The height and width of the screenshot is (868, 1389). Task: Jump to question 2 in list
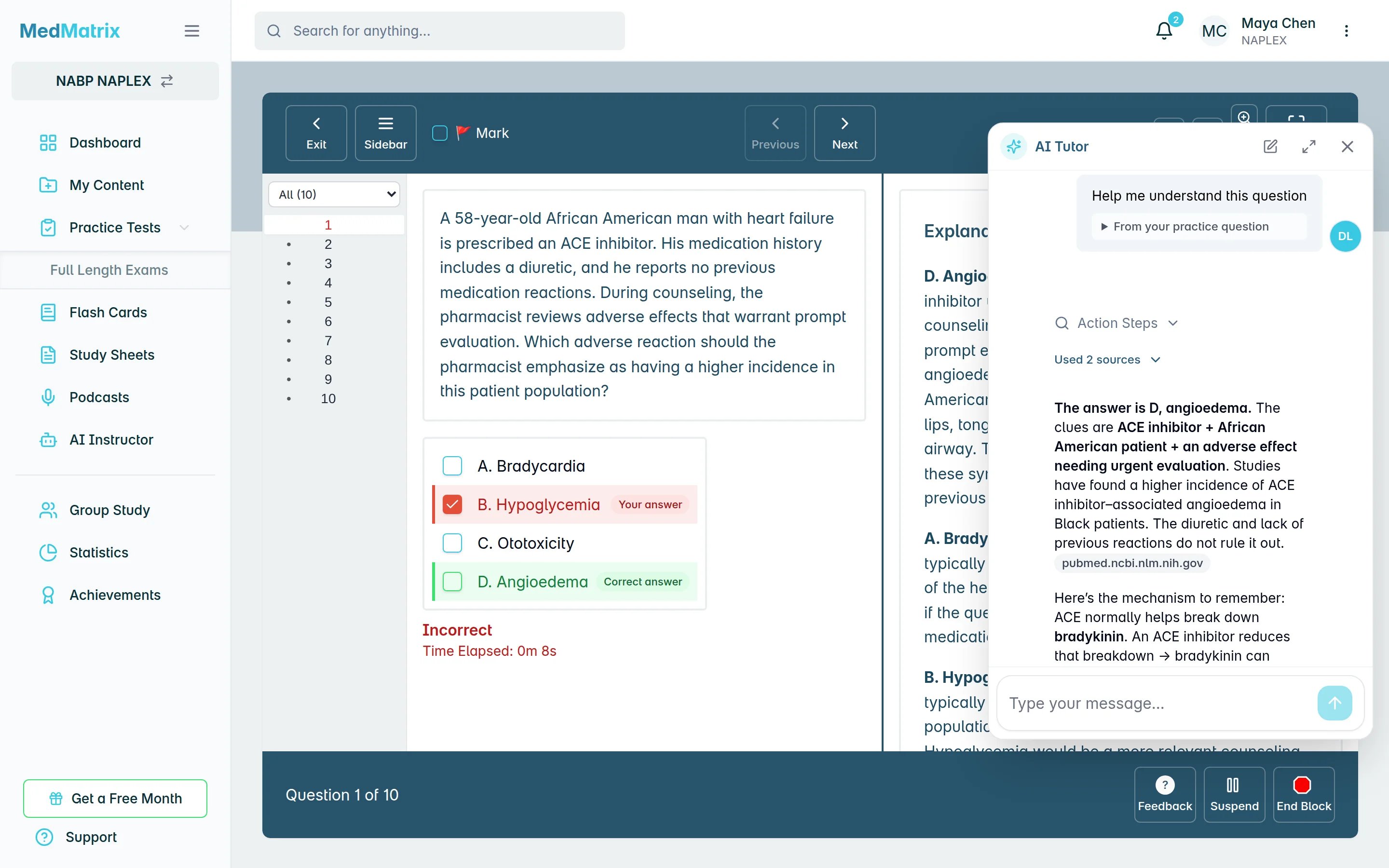click(x=328, y=244)
